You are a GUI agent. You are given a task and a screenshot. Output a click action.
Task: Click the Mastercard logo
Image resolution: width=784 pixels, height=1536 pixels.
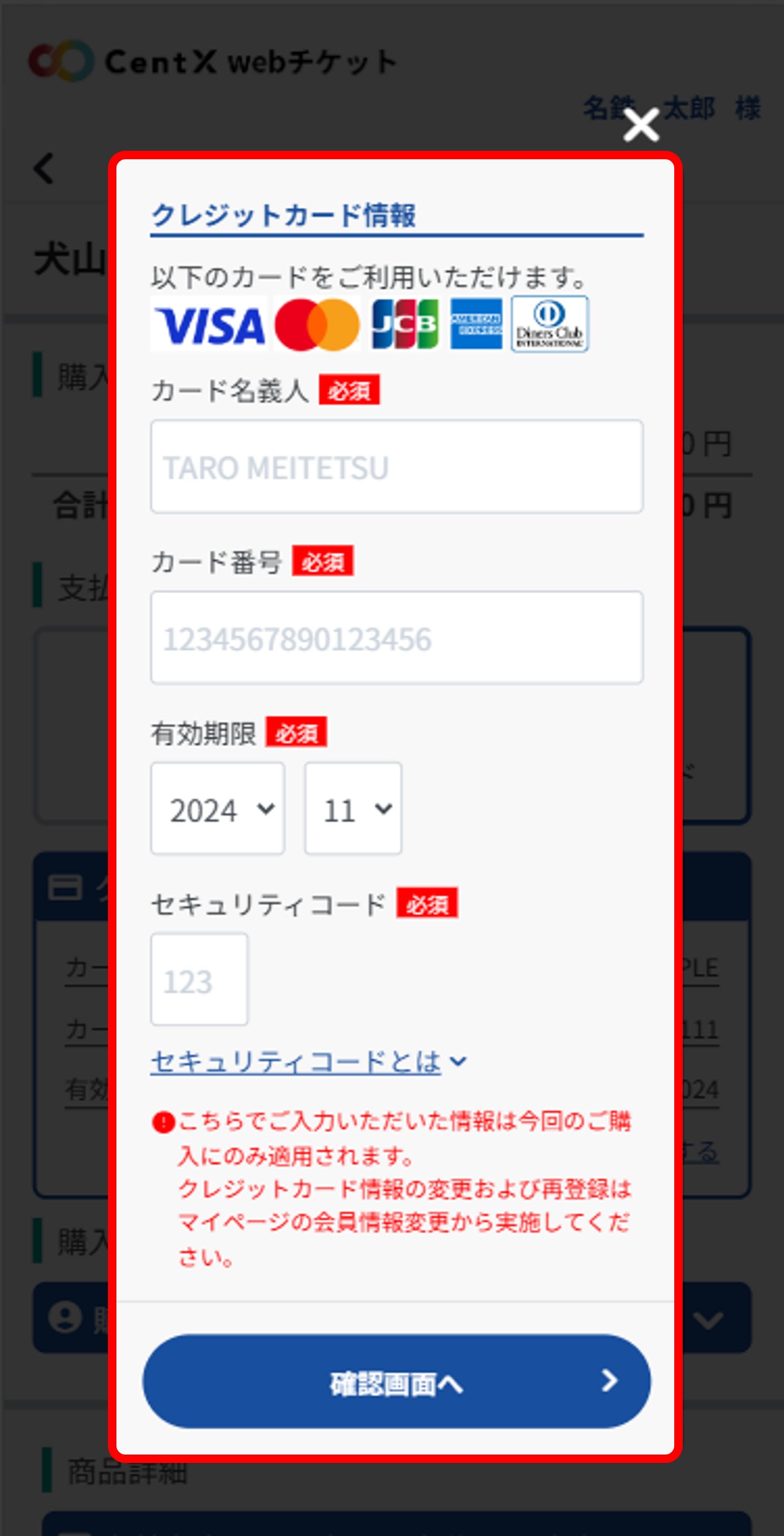(x=317, y=325)
